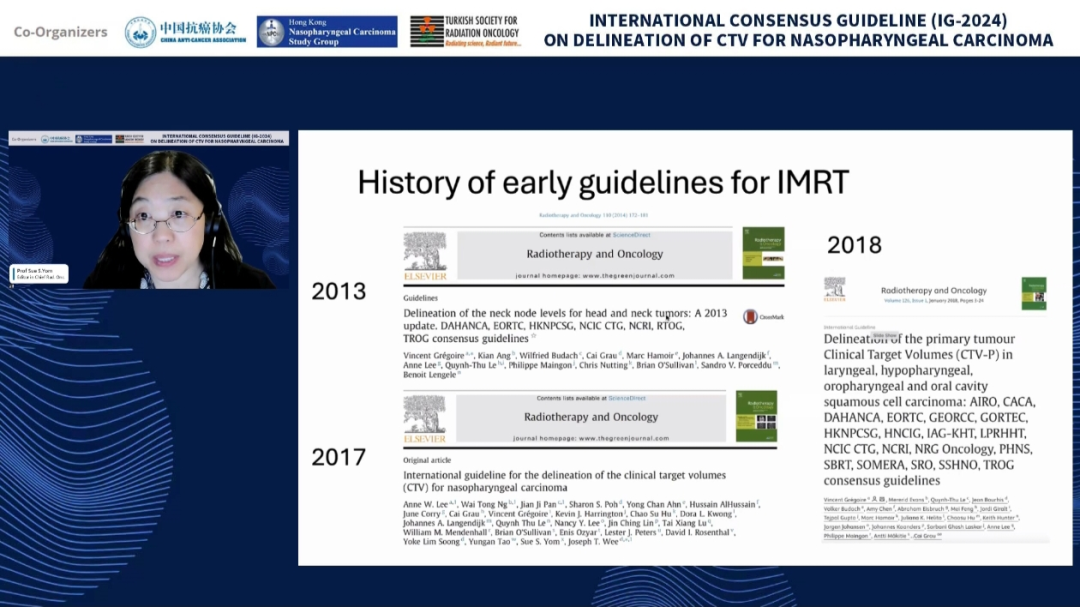Click the Elsevier logo in the 2013 header
This screenshot has height=607, width=1080.
click(x=425, y=256)
